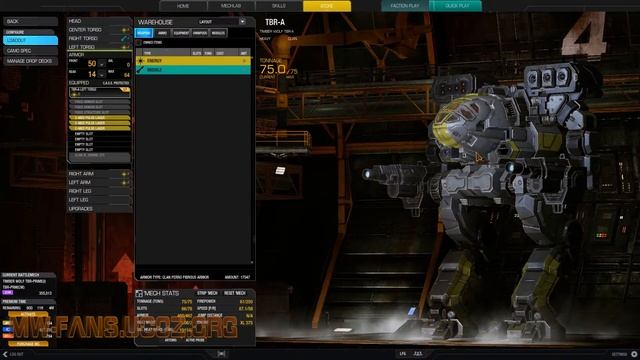Click the missile icon on the MISSILE row
The height and width of the screenshot is (360, 640).
140,70
